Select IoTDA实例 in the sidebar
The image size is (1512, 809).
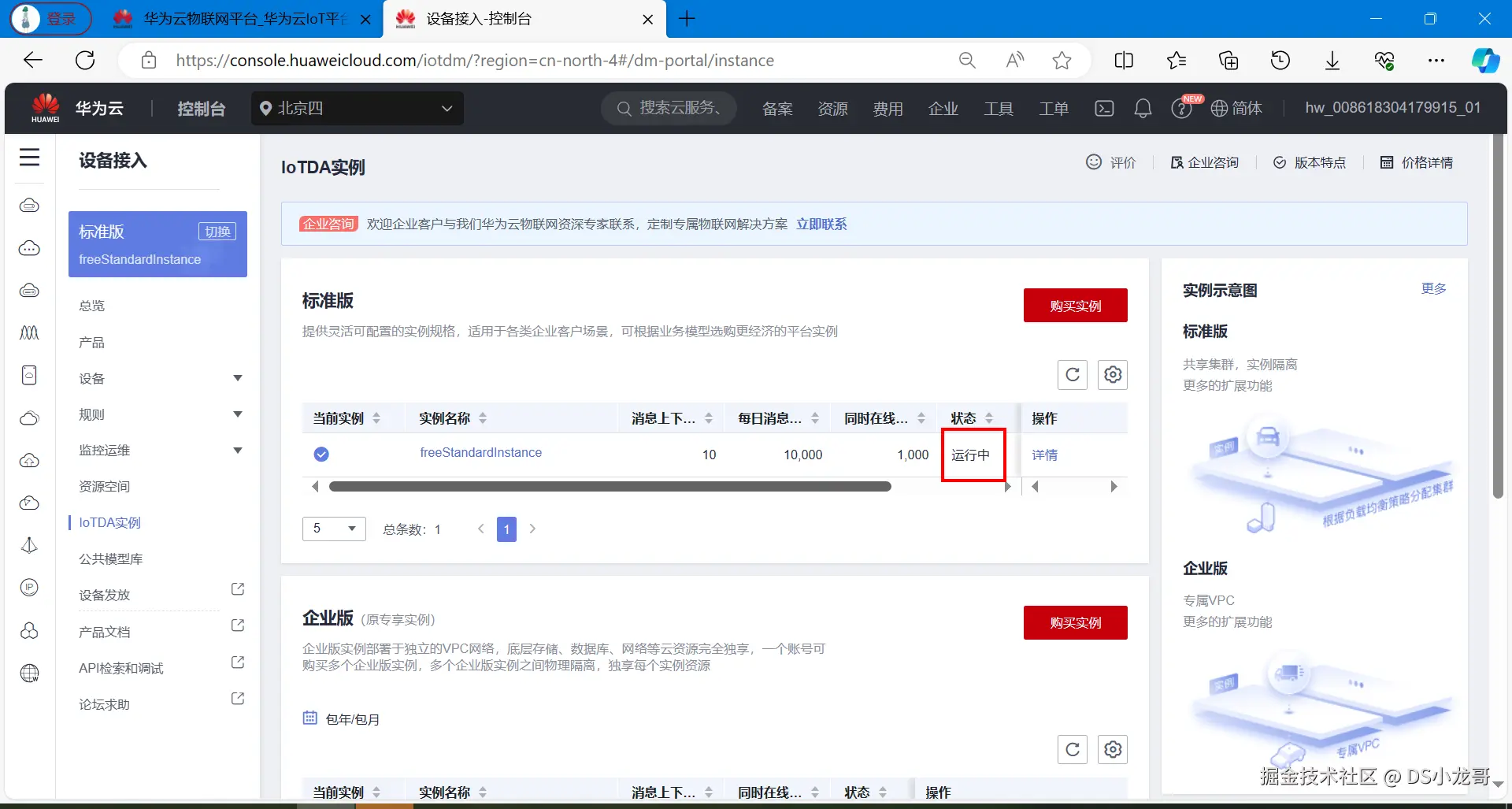click(x=110, y=523)
